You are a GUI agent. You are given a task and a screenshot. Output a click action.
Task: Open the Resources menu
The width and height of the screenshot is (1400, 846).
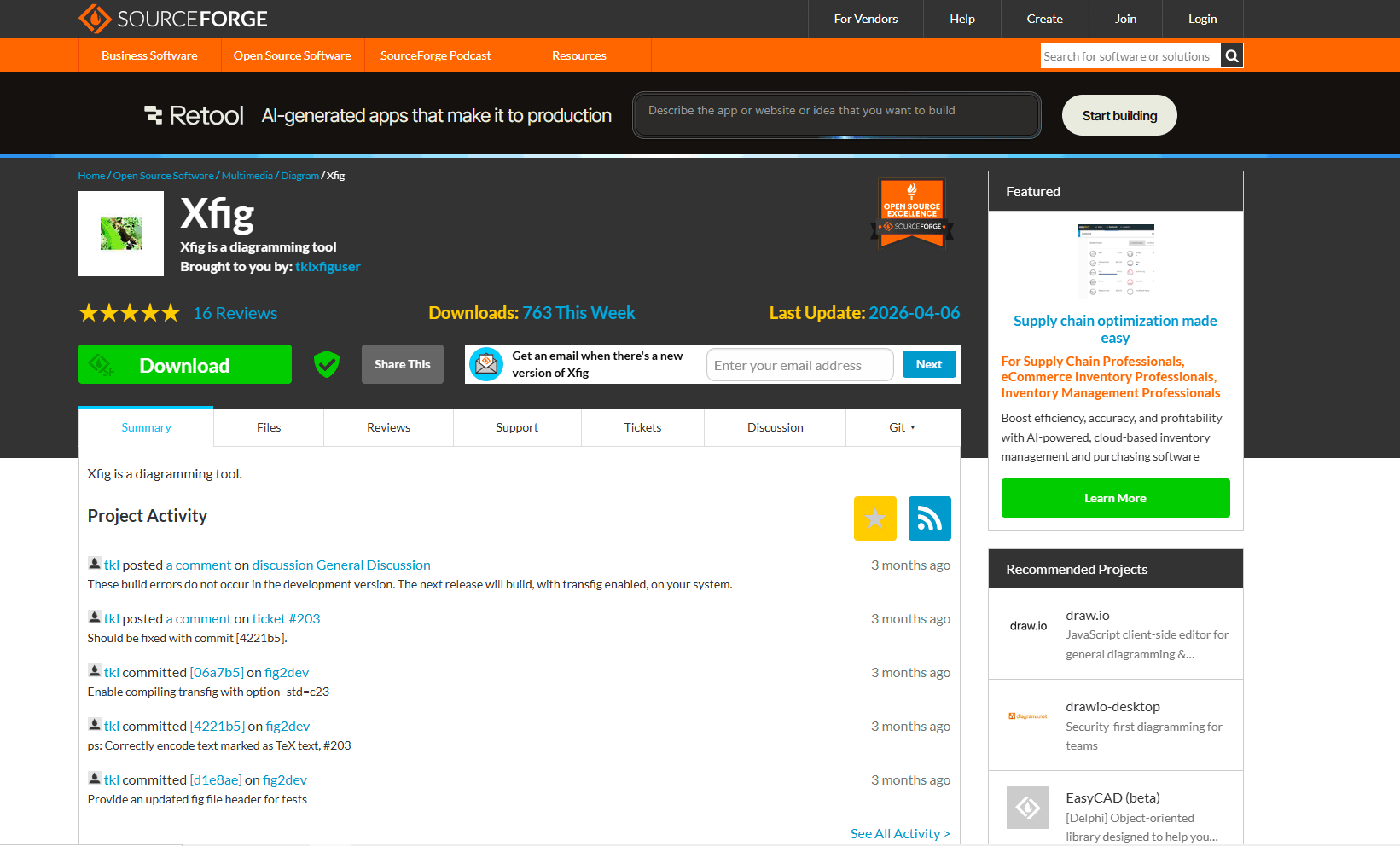point(579,55)
